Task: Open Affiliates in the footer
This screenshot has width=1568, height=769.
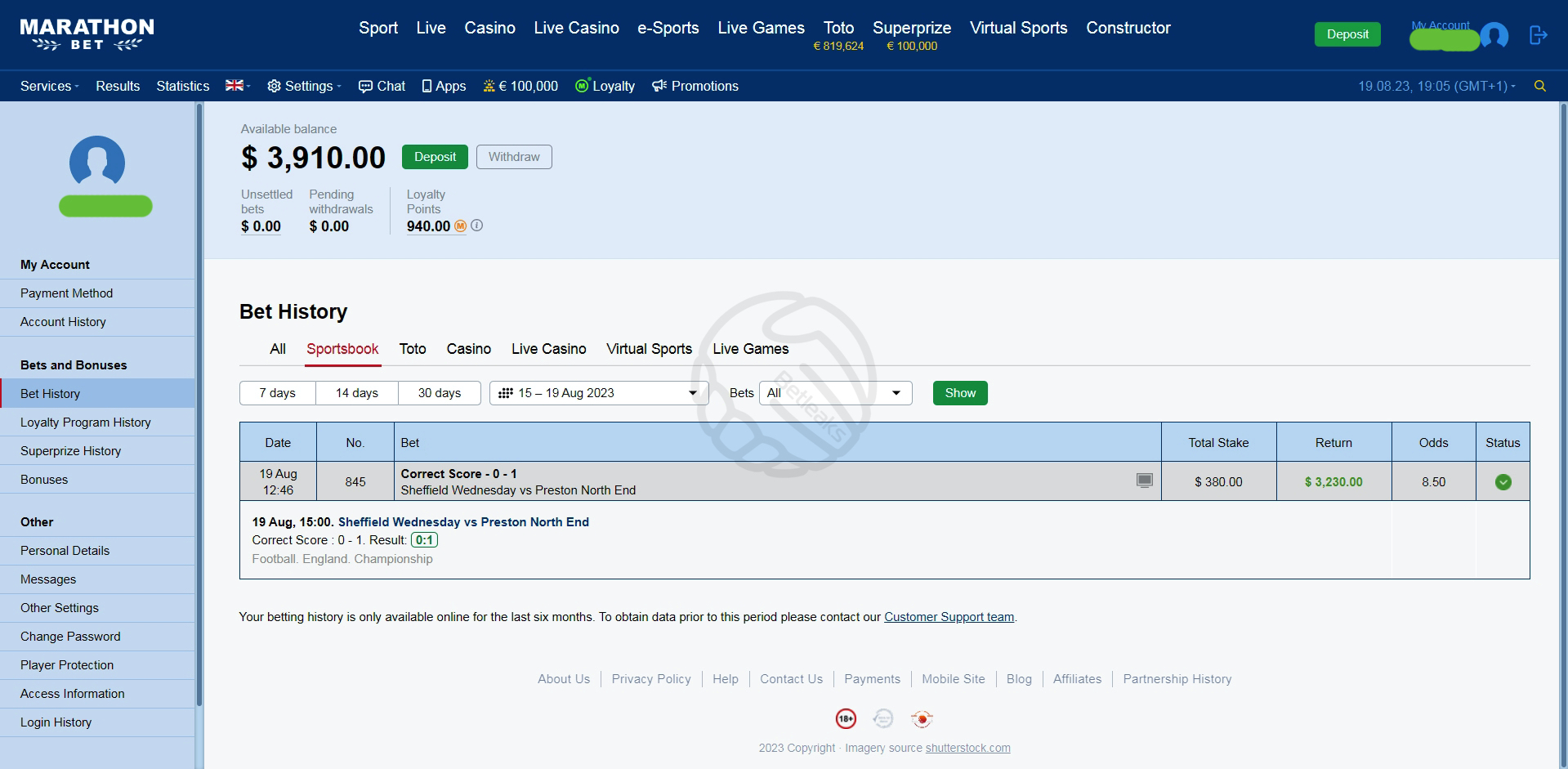Action: pos(1077,679)
